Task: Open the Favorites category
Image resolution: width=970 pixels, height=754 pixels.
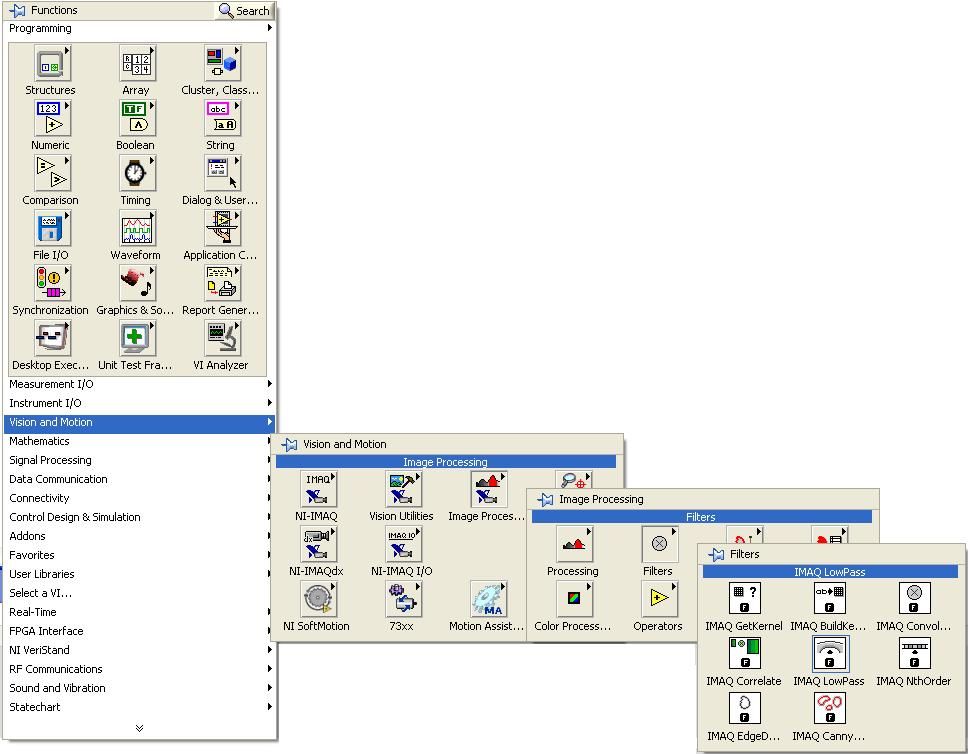Action: pyautogui.click(x=139, y=555)
